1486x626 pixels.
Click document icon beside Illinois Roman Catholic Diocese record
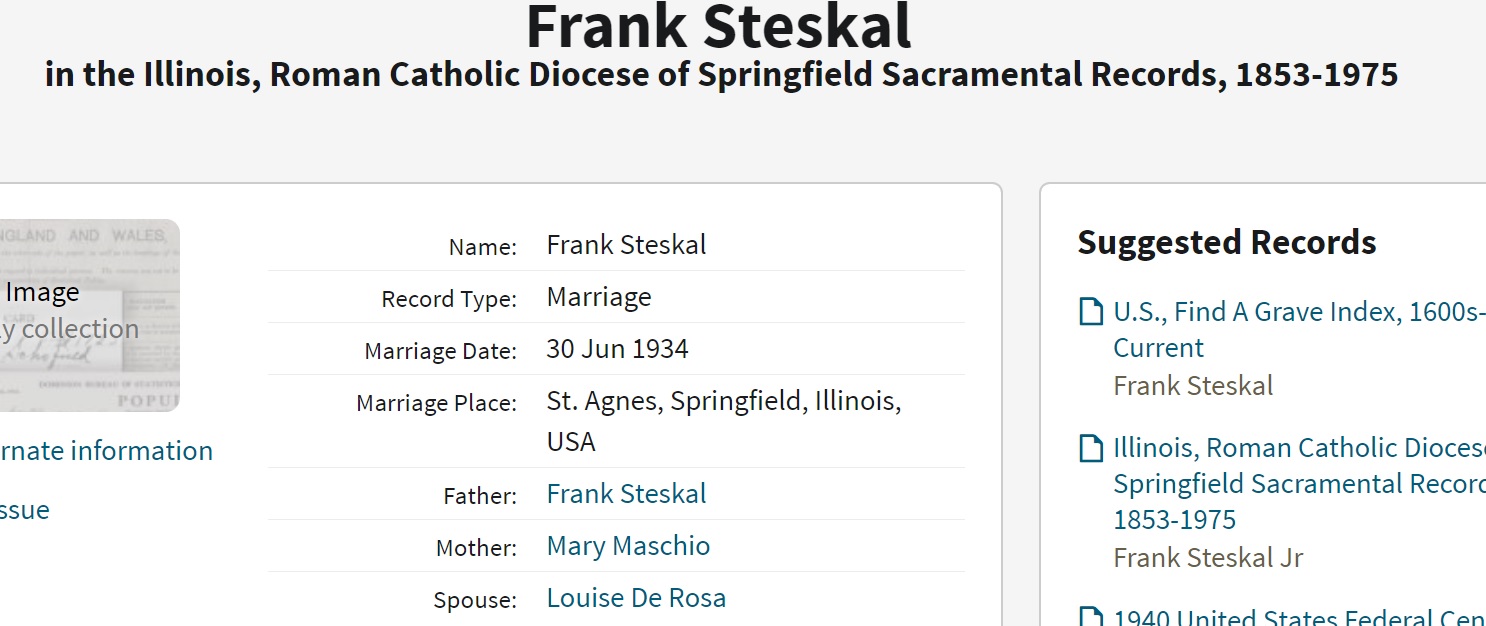pyautogui.click(x=1091, y=449)
